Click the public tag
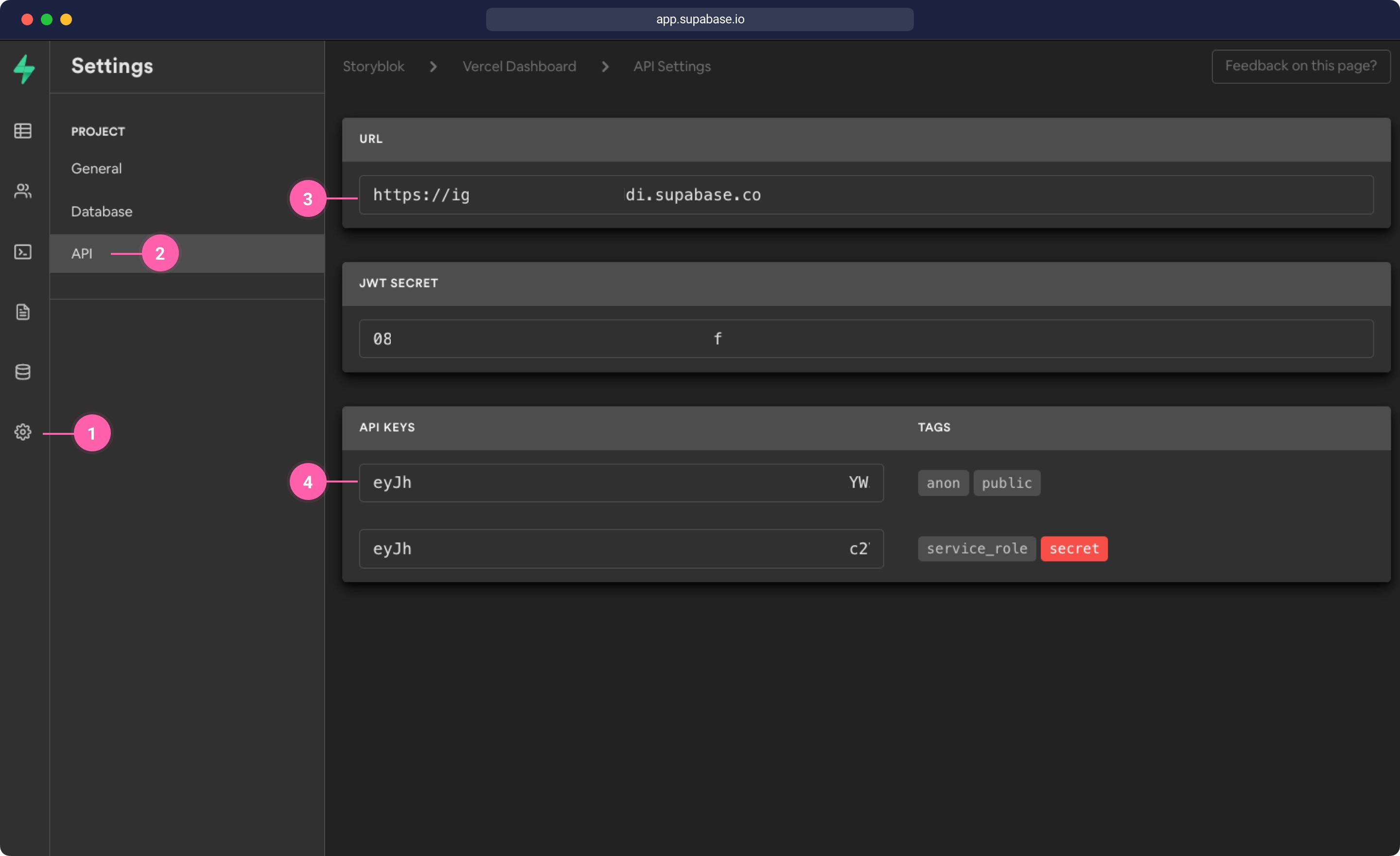This screenshot has height=856, width=1400. [x=1007, y=482]
